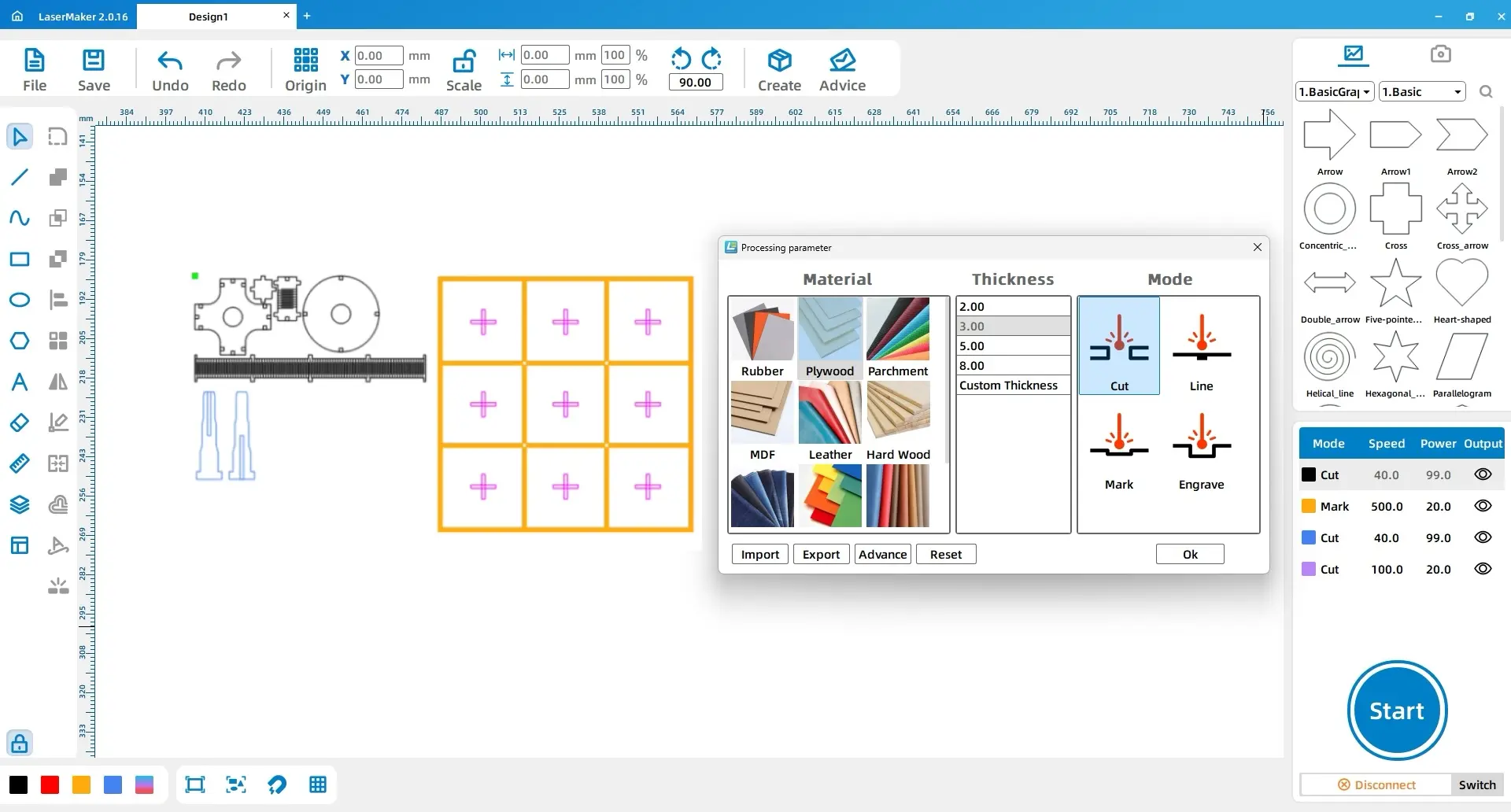Open the 1.BasicGraph library dropdown
The image size is (1511, 812).
[x=1335, y=91]
